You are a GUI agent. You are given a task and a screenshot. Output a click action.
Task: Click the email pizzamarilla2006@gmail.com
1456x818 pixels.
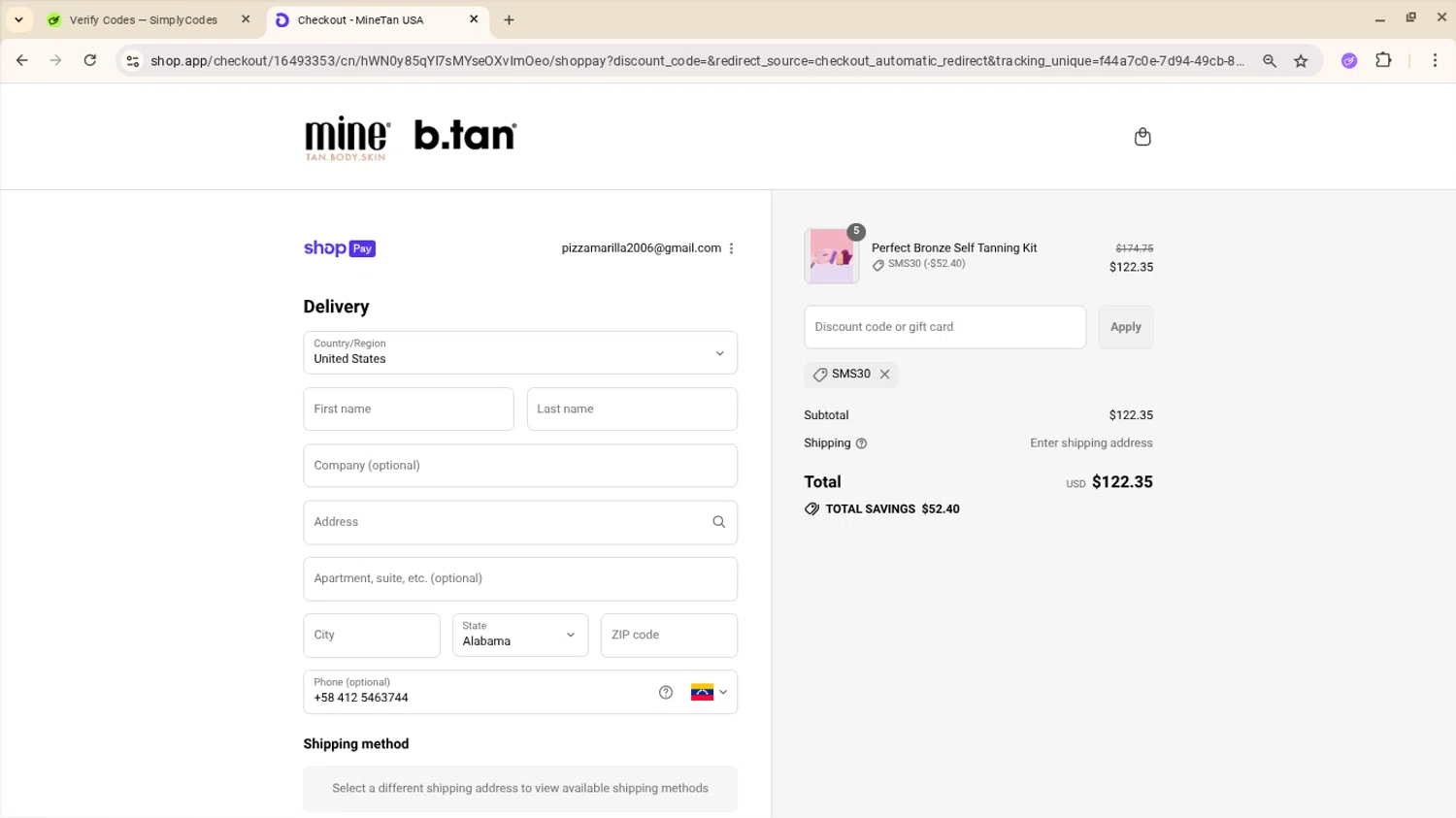(642, 248)
